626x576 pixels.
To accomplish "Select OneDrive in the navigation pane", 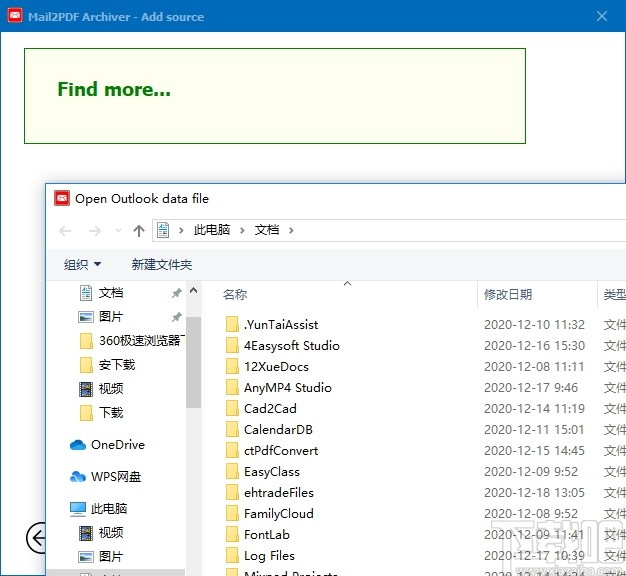I will (118, 444).
